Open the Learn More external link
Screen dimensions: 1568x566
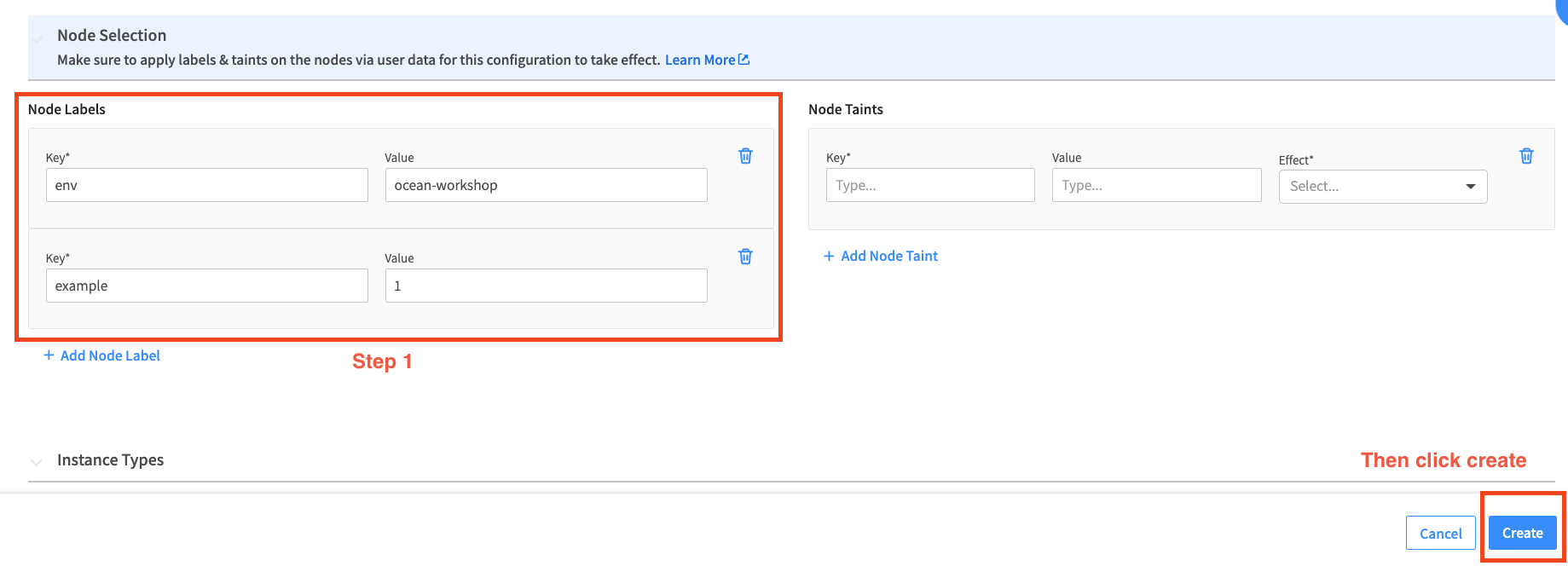(x=707, y=60)
